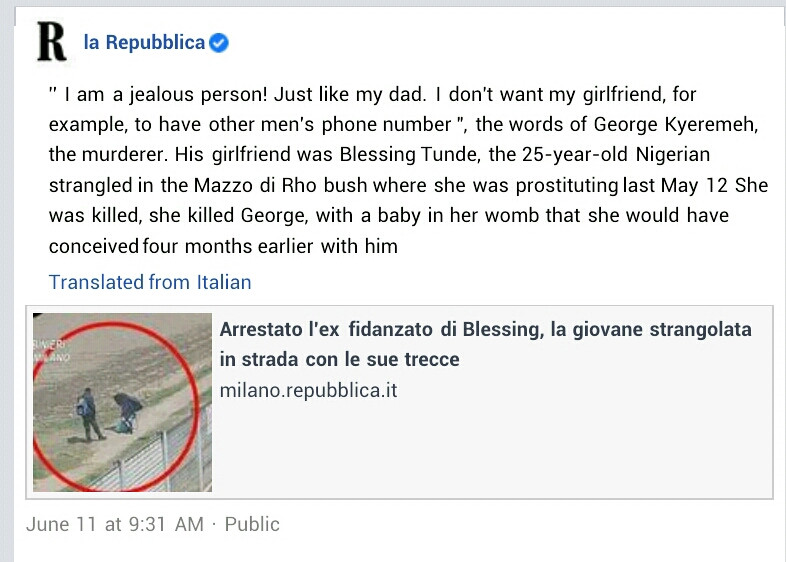This screenshot has width=786, height=562.
Task: Click the 'Public' privacy label
Action: pos(252,524)
